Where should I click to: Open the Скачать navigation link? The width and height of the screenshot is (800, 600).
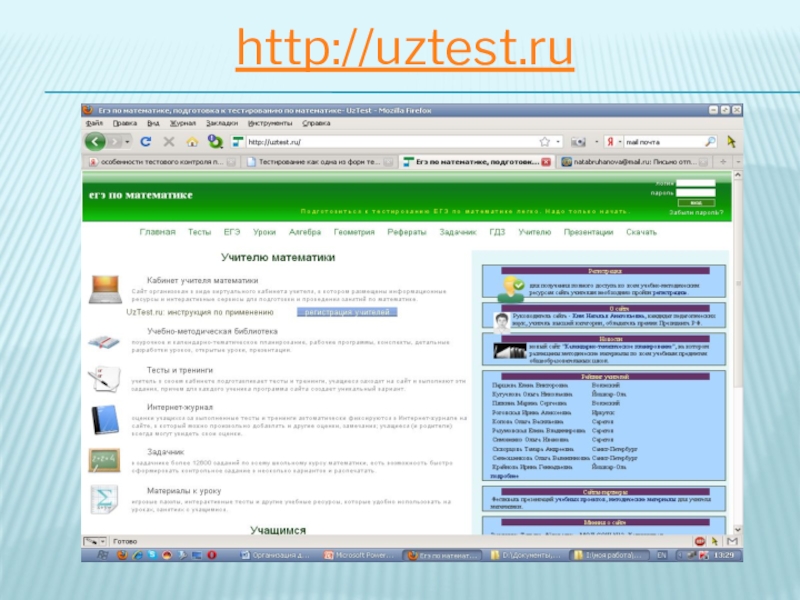[641, 232]
